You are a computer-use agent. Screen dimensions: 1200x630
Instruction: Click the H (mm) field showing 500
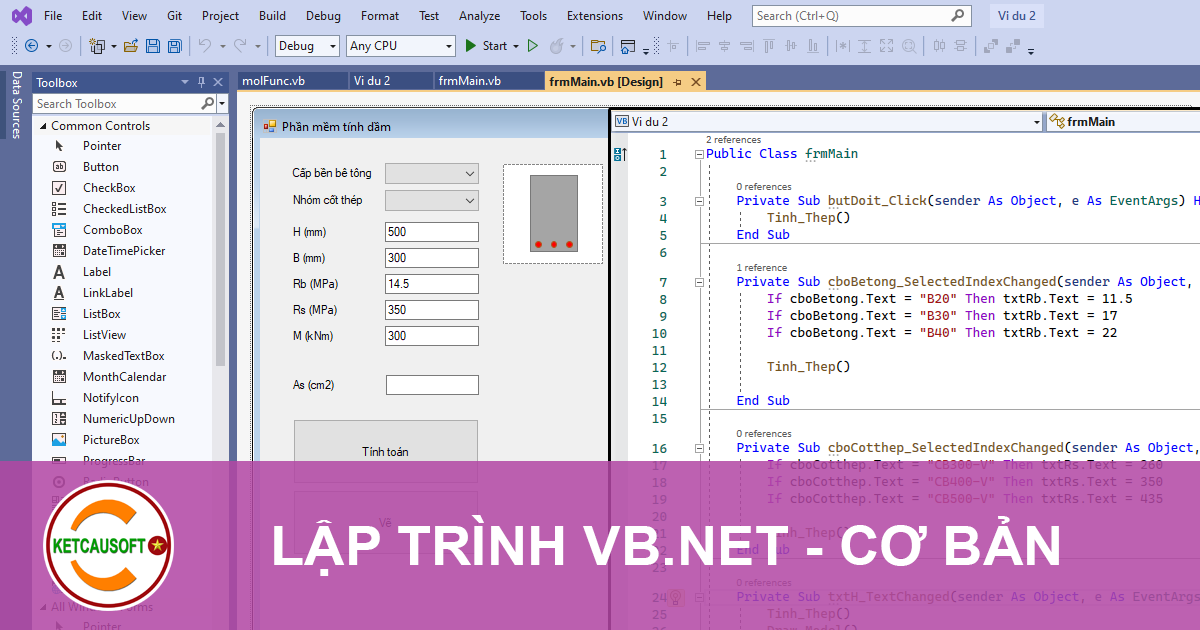[x=432, y=232]
